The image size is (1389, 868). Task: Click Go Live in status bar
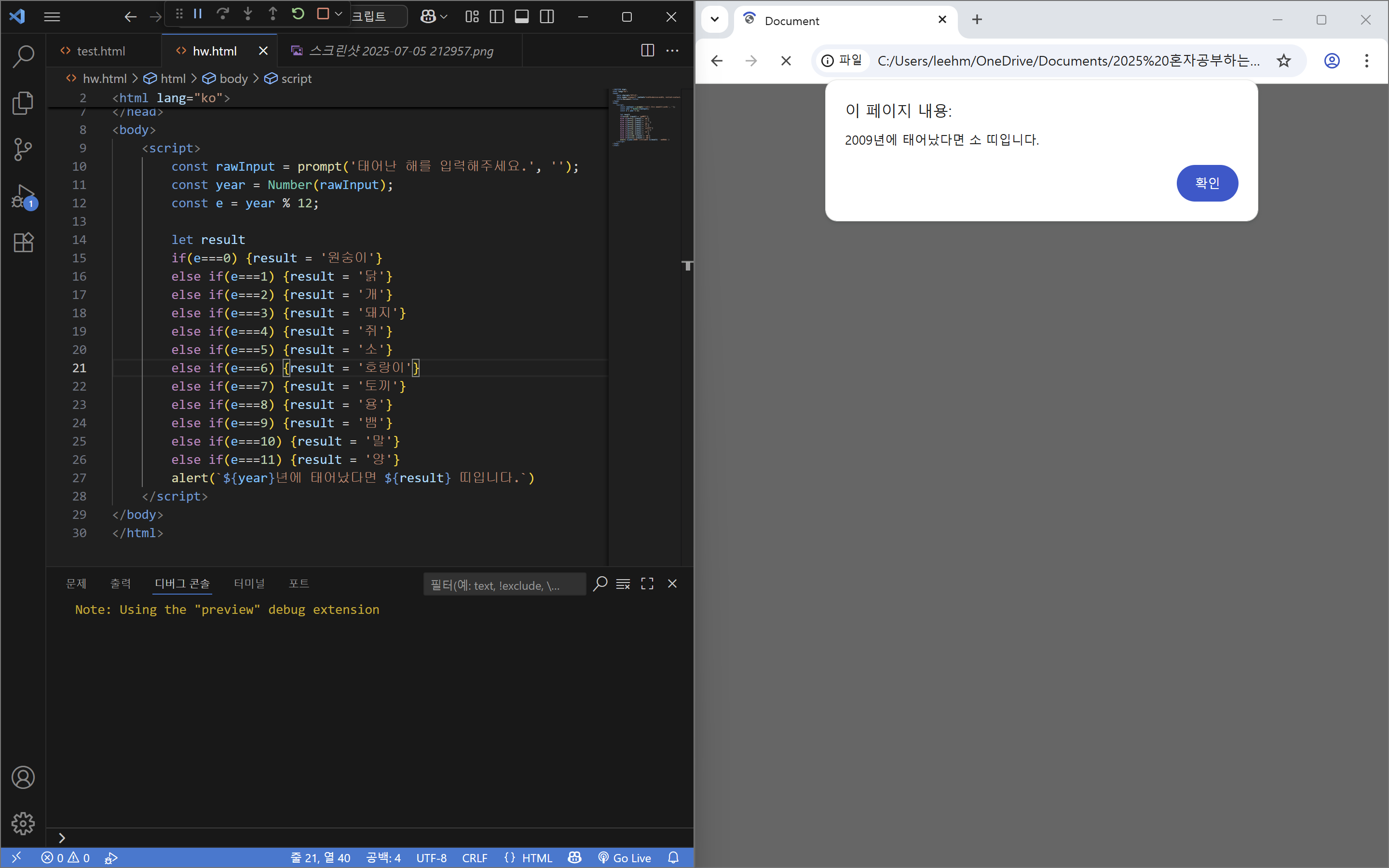pyautogui.click(x=625, y=858)
